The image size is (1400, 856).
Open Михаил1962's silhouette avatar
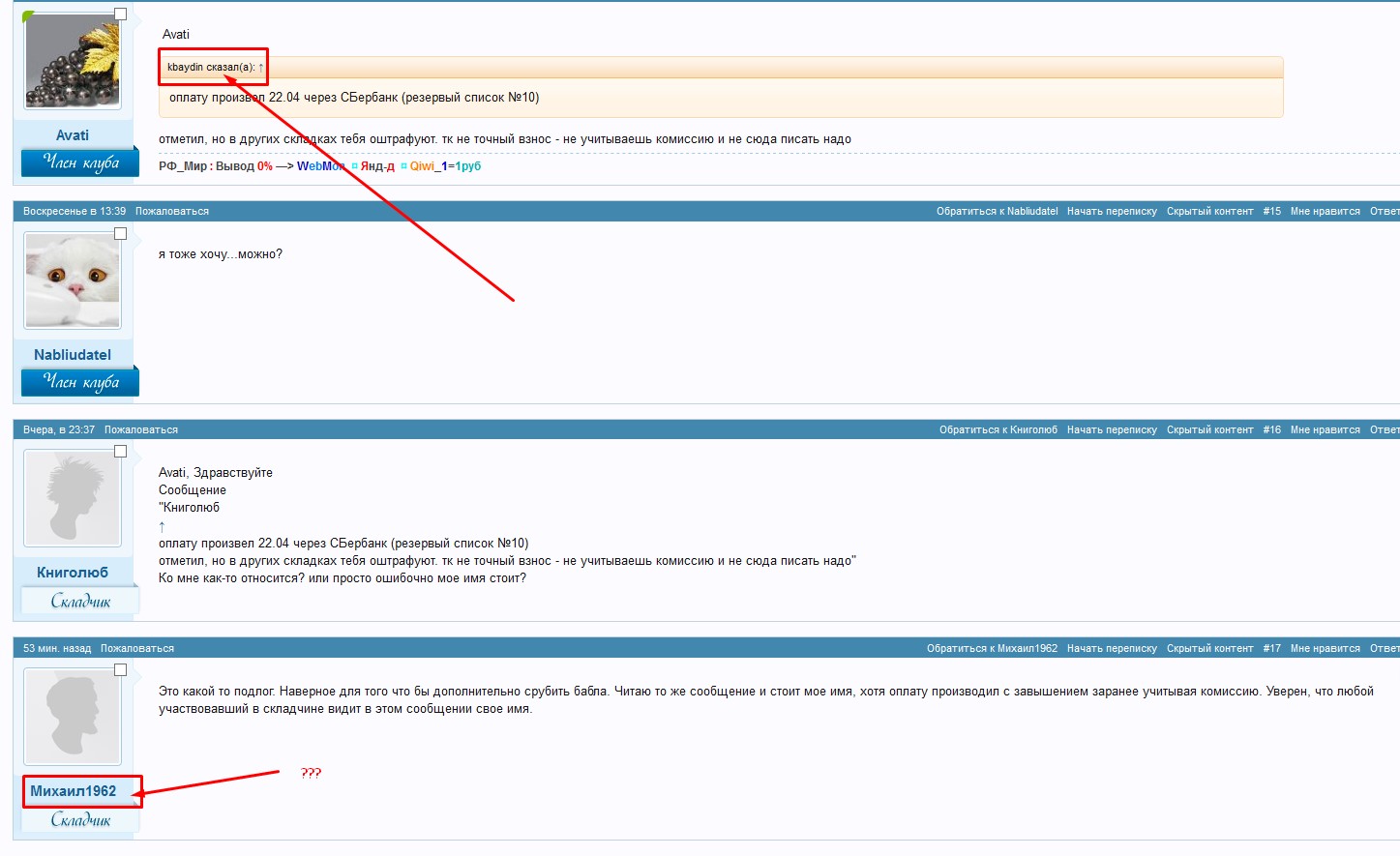tap(73, 718)
